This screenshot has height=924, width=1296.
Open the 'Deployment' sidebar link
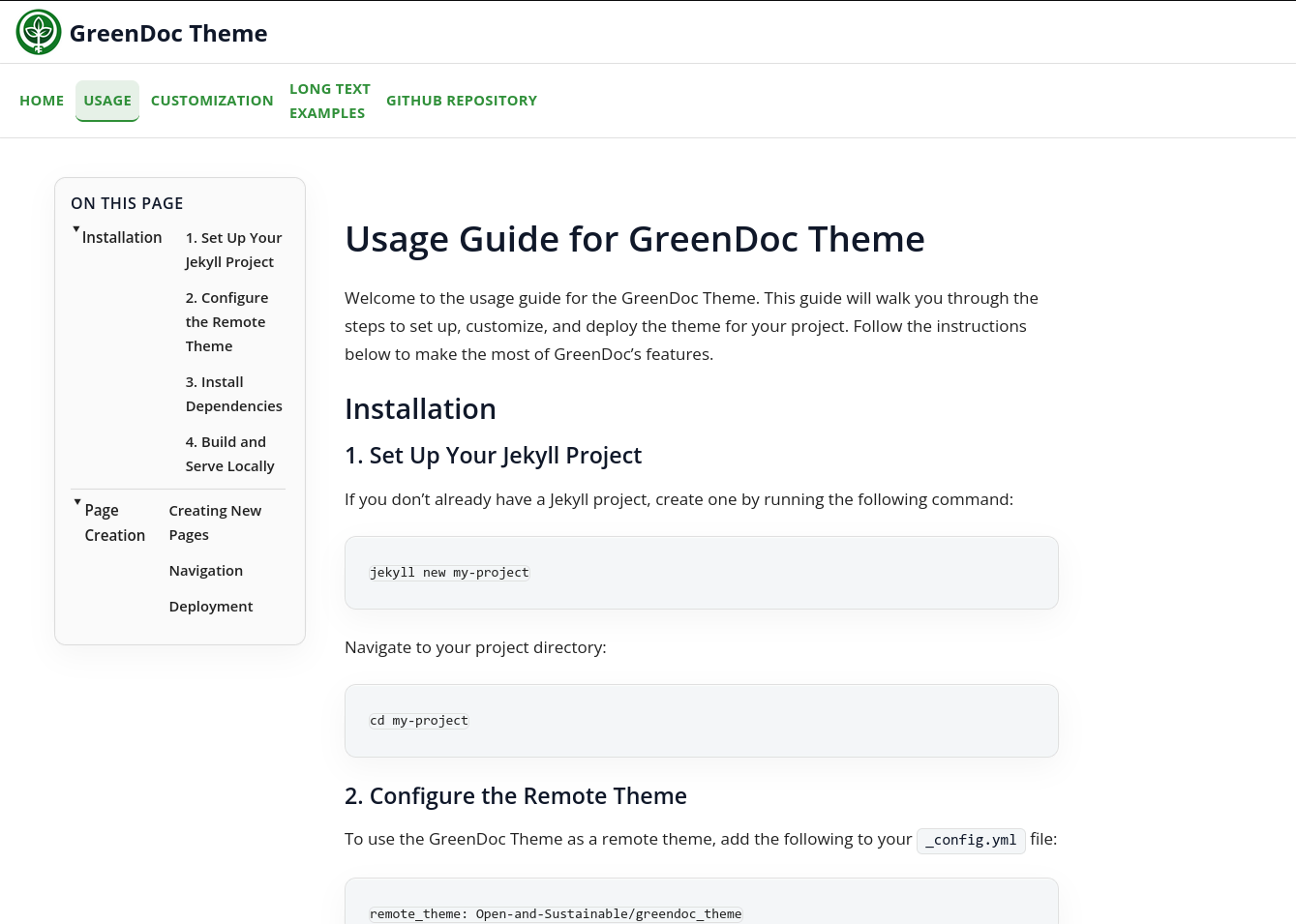[x=210, y=606]
